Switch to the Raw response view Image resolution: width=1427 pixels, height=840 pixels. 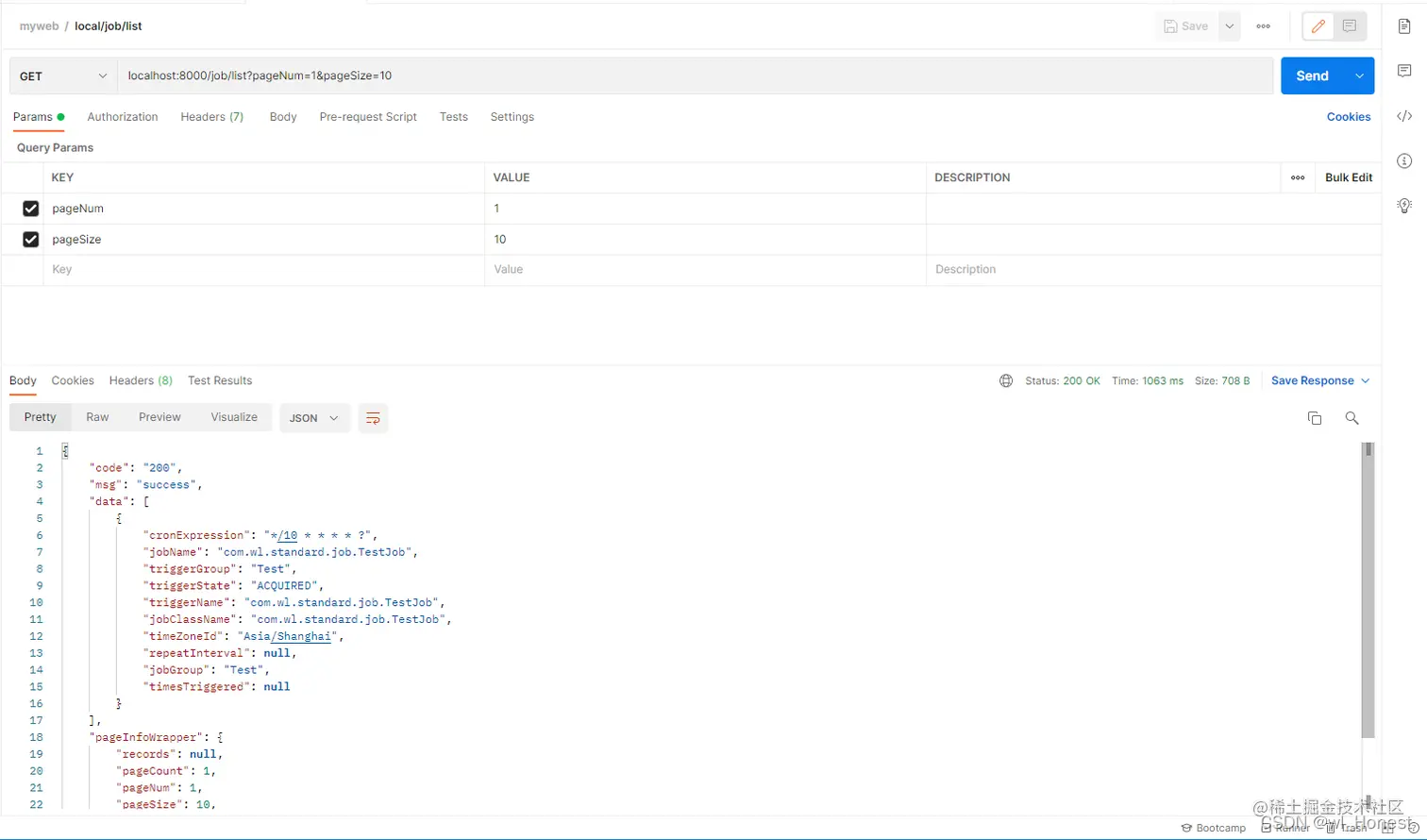coord(97,417)
